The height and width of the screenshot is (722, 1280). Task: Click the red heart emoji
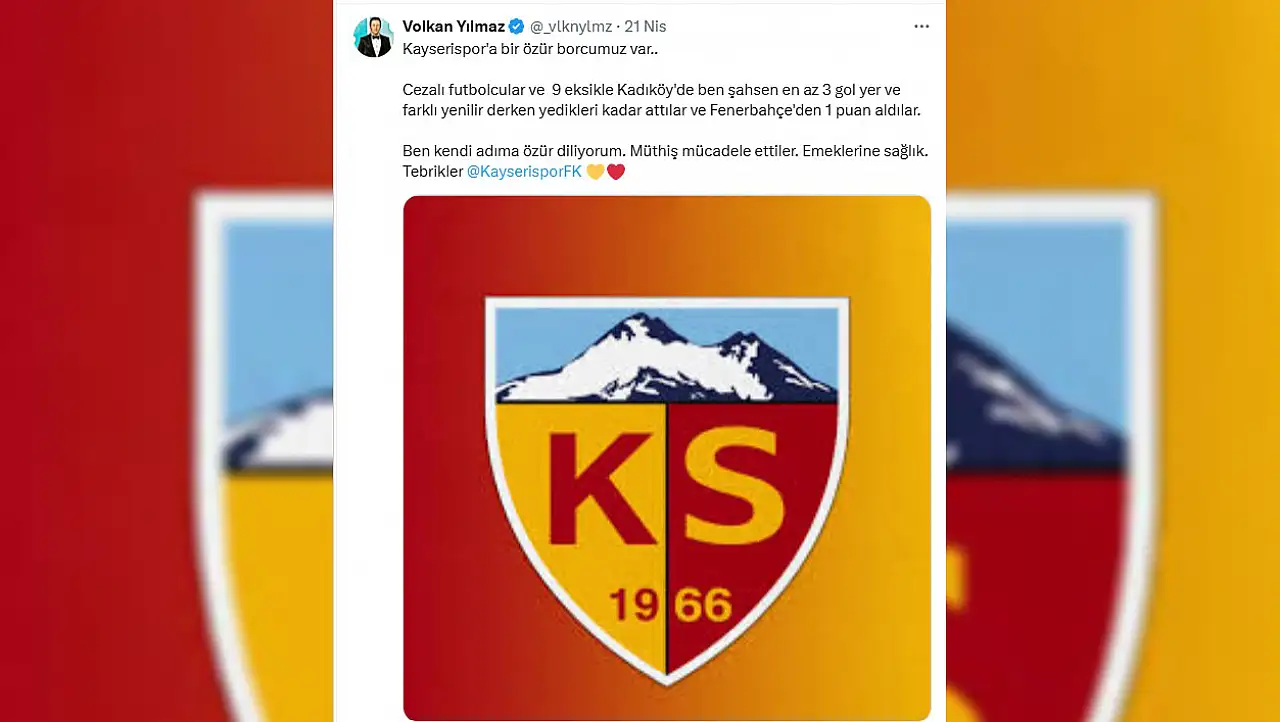pos(616,172)
